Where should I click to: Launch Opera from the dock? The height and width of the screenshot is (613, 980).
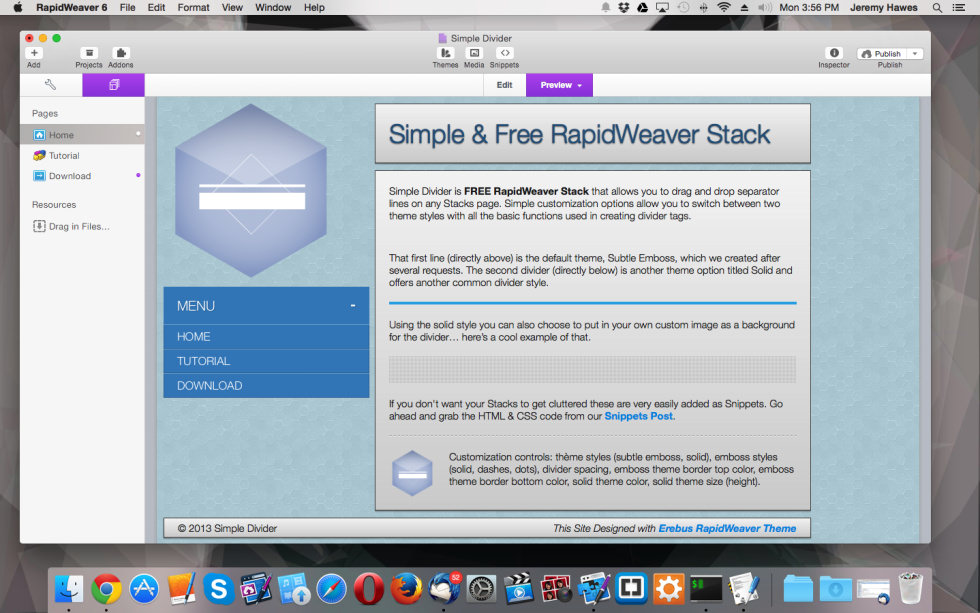[x=369, y=589]
